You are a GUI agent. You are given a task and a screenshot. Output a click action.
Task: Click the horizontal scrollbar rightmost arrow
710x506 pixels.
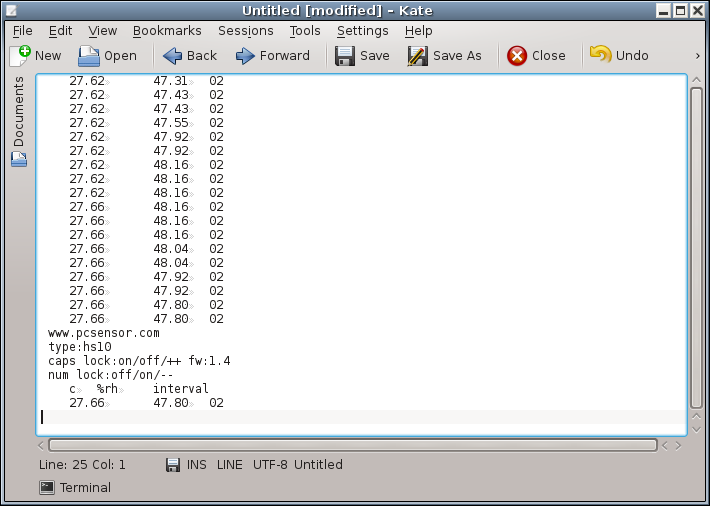pos(678,446)
